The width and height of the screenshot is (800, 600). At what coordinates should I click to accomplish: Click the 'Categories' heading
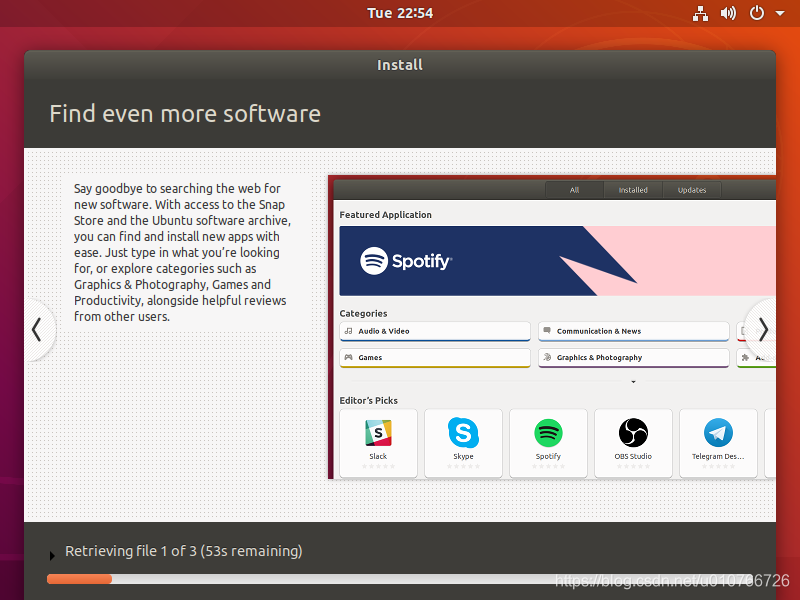(x=363, y=313)
